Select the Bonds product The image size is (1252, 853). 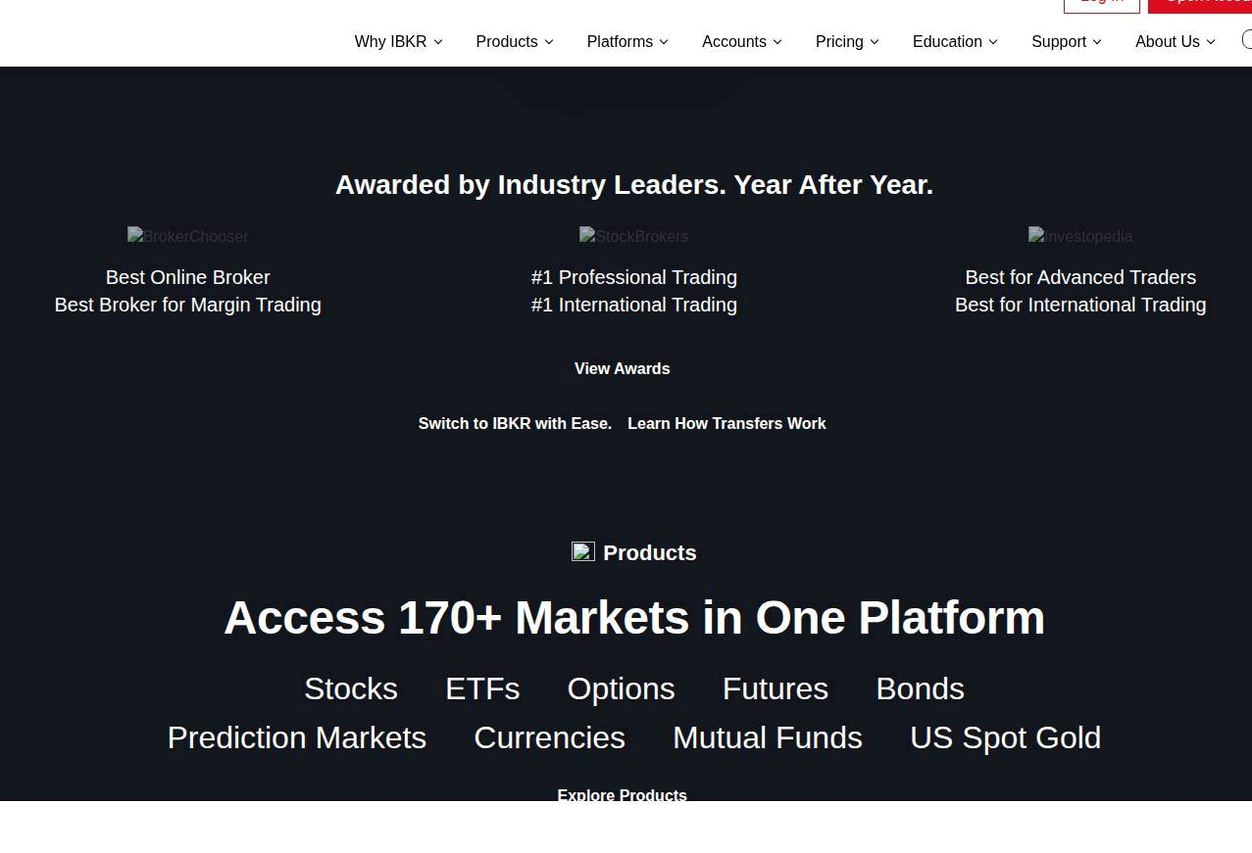click(x=920, y=689)
